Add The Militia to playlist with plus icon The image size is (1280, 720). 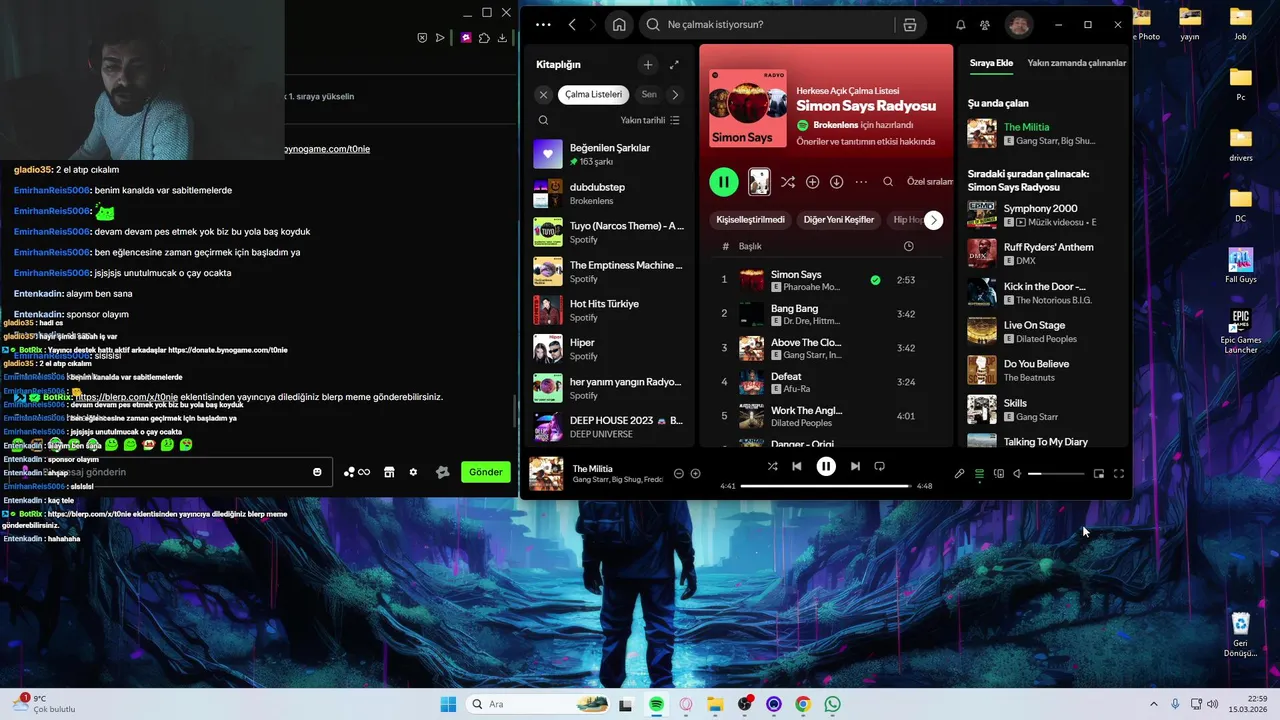pyautogui.click(x=696, y=474)
